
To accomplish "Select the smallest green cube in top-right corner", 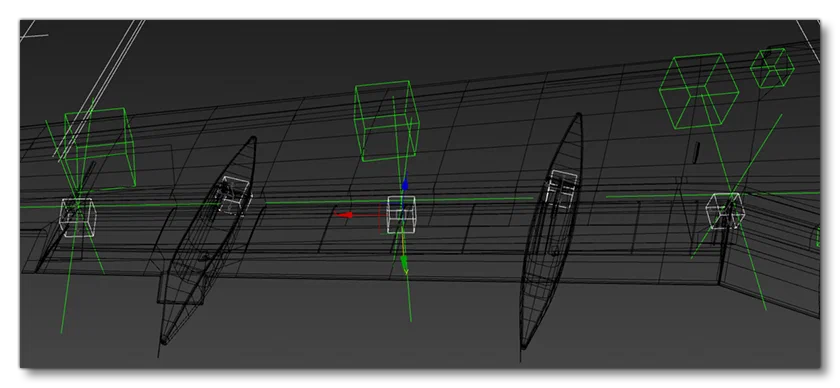I will [x=771, y=68].
